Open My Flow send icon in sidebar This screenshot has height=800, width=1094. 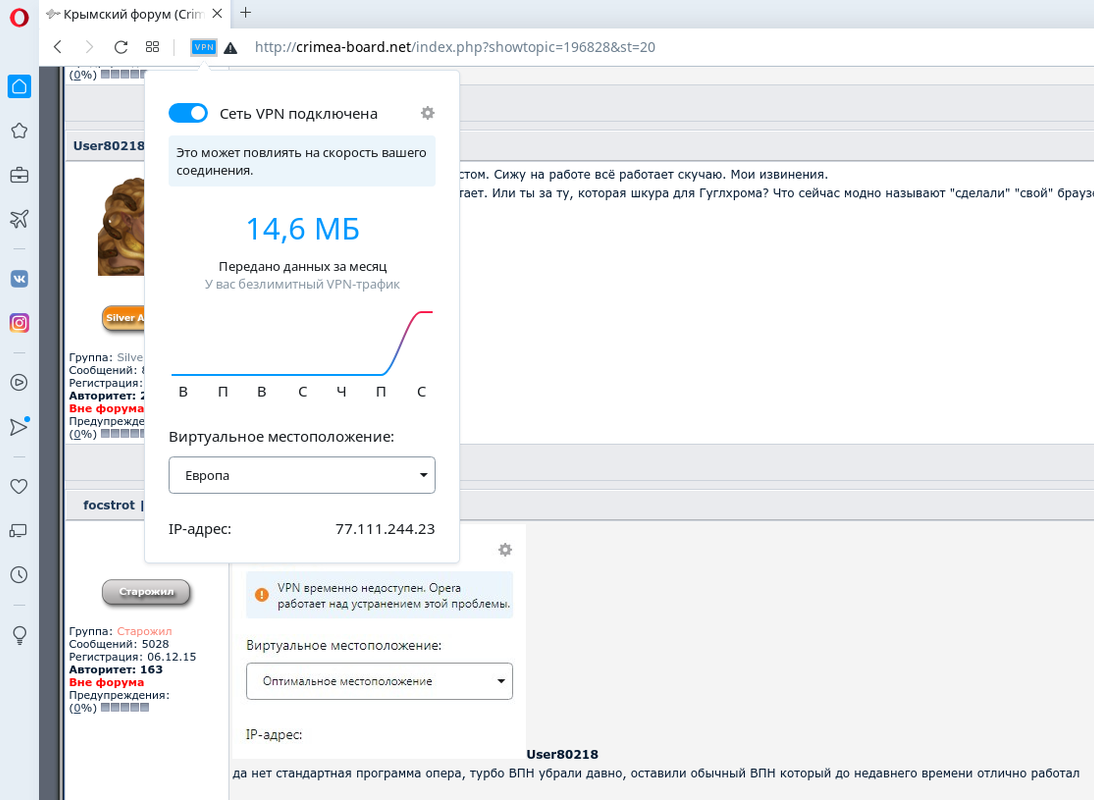(x=20, y=427)
